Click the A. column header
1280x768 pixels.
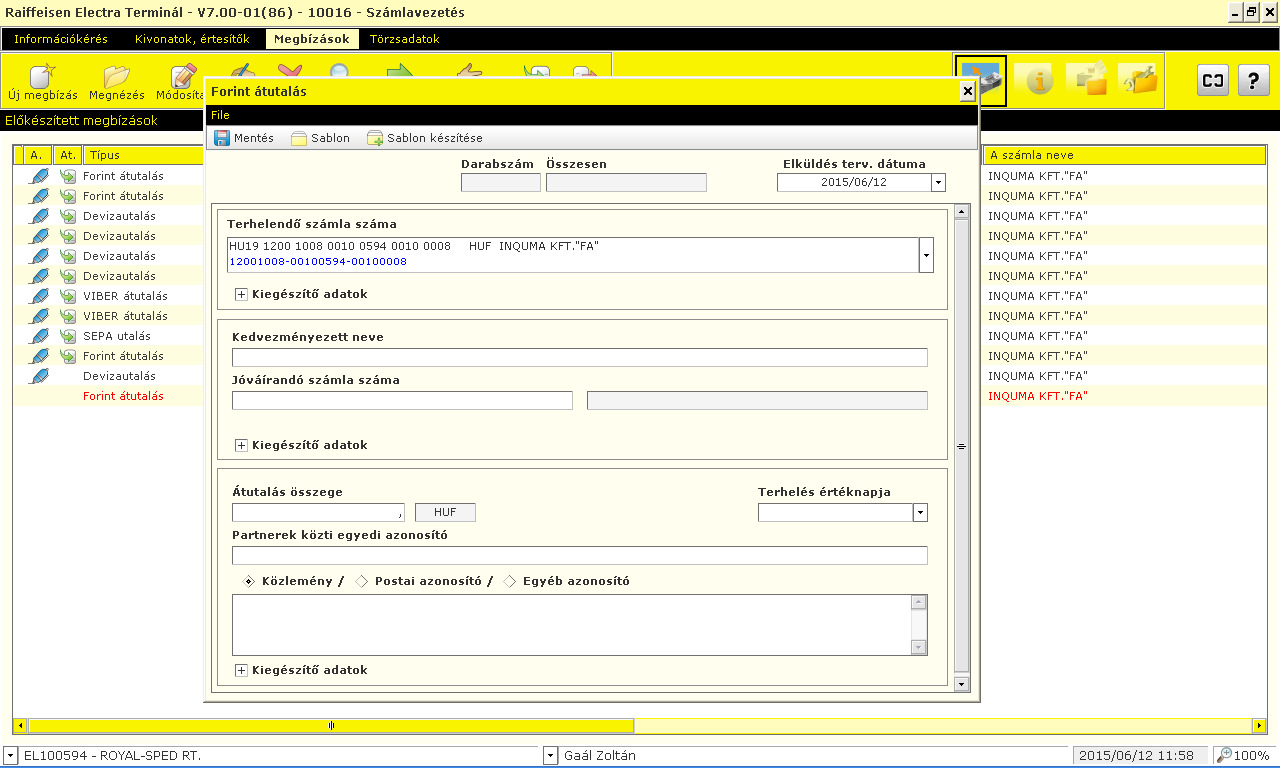pyautogui.click(x=37, y=155)
